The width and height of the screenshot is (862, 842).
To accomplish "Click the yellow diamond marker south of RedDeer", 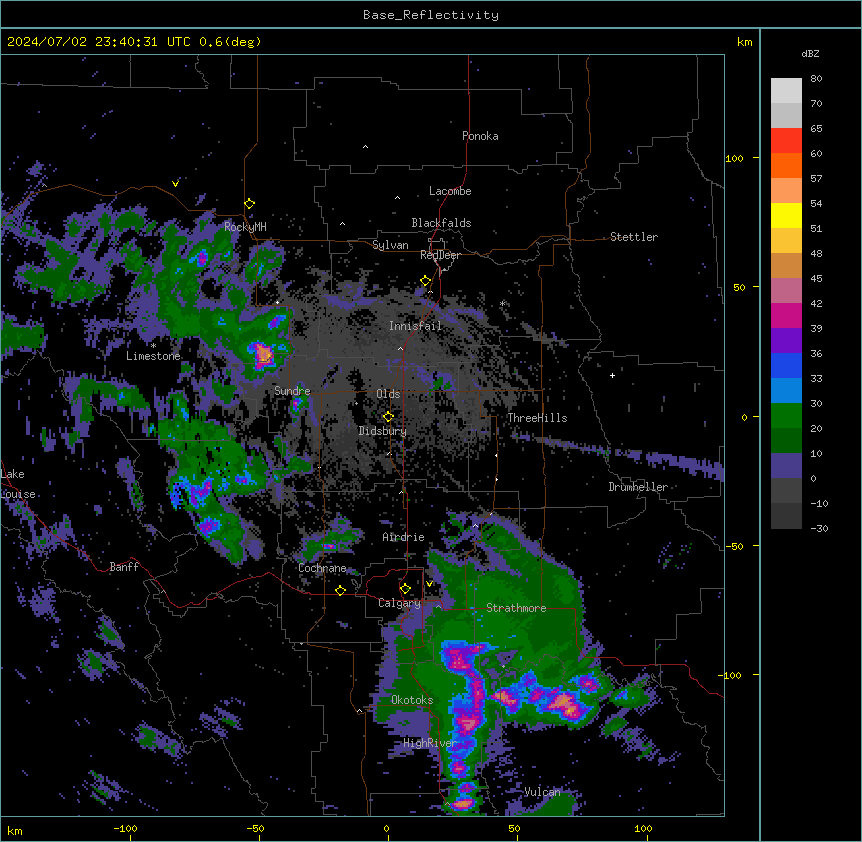I will coord(426,281).
